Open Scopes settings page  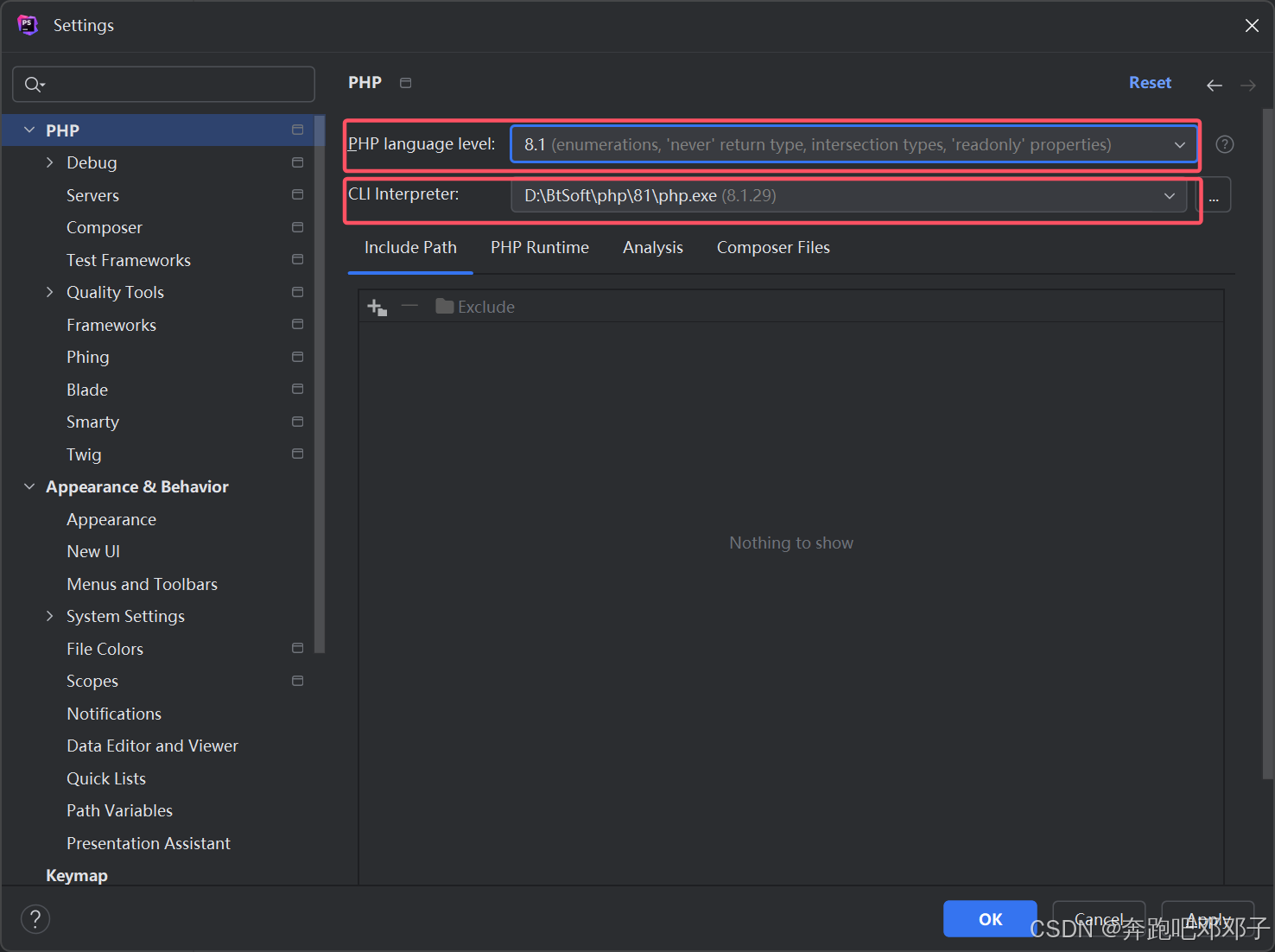coord(92,681)
